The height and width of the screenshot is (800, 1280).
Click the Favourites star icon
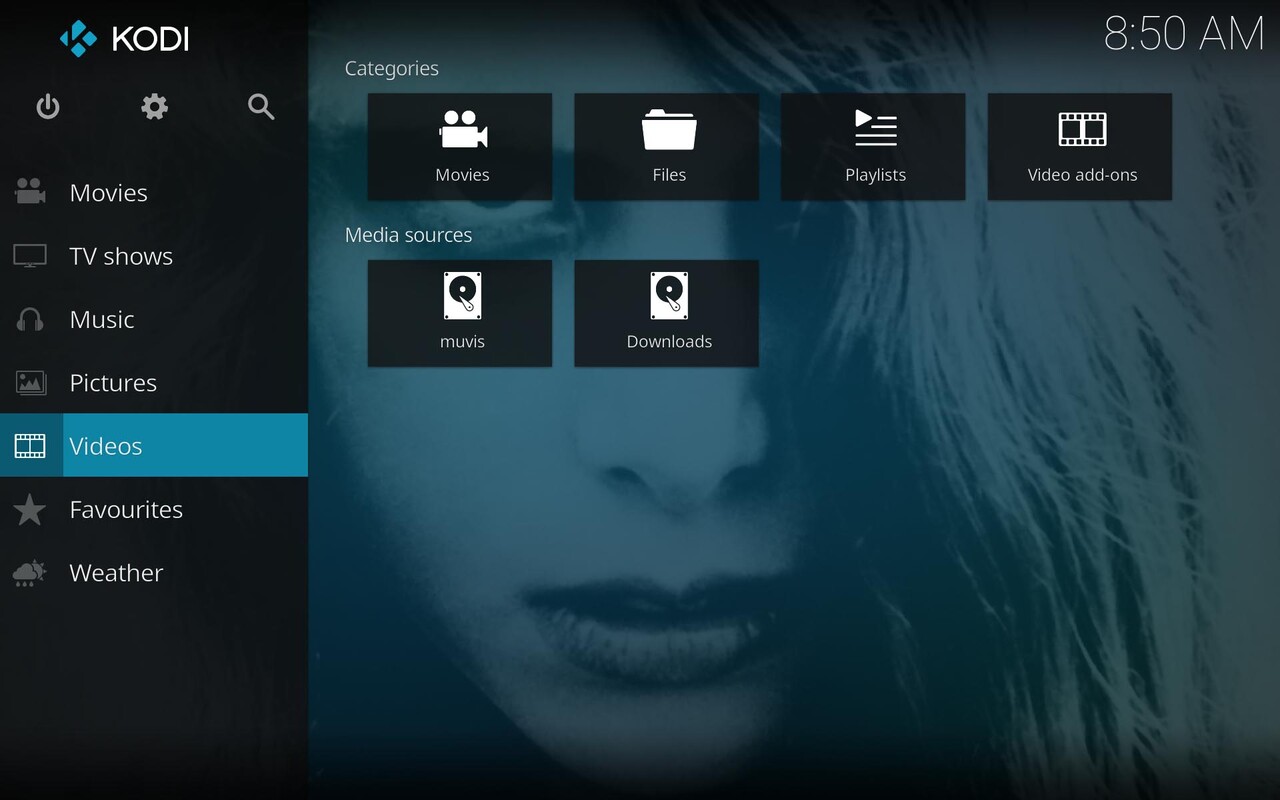pyautogui.click(x=30, y=510)
